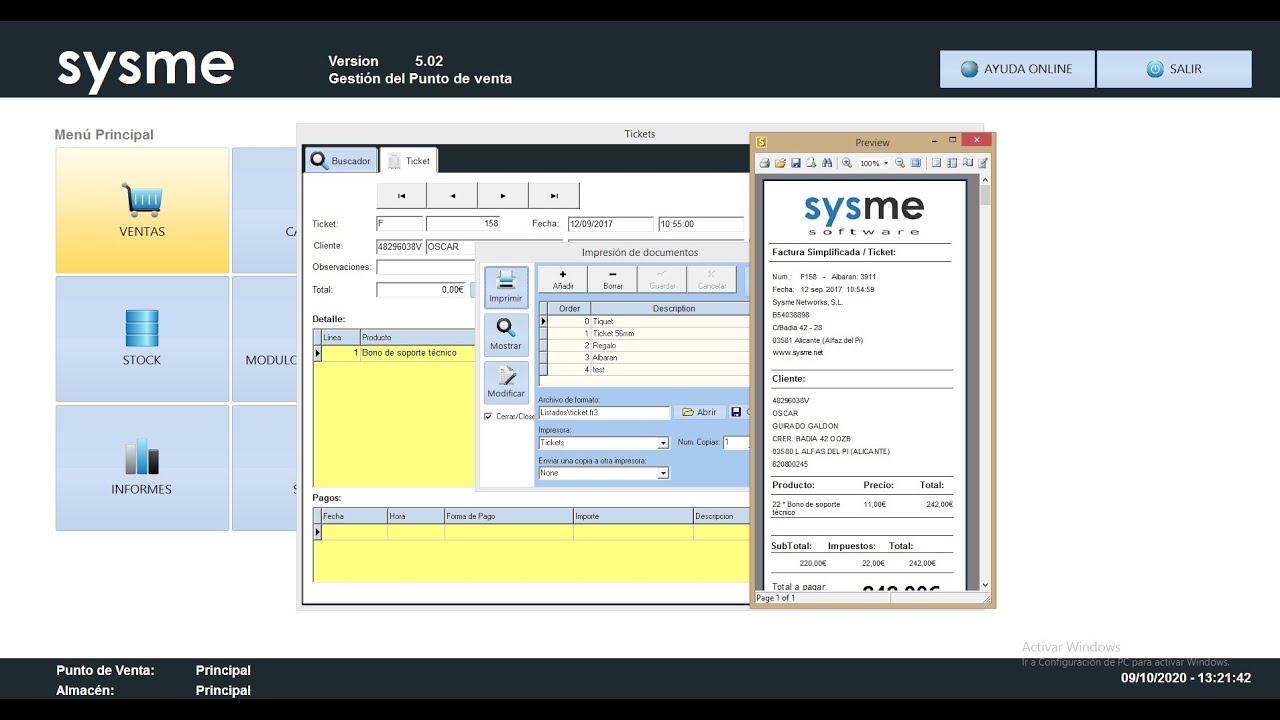The image size is (1280, 720).
Task: Click the Modificar document button
Action: pyautogui.click(x=506, y=382)
